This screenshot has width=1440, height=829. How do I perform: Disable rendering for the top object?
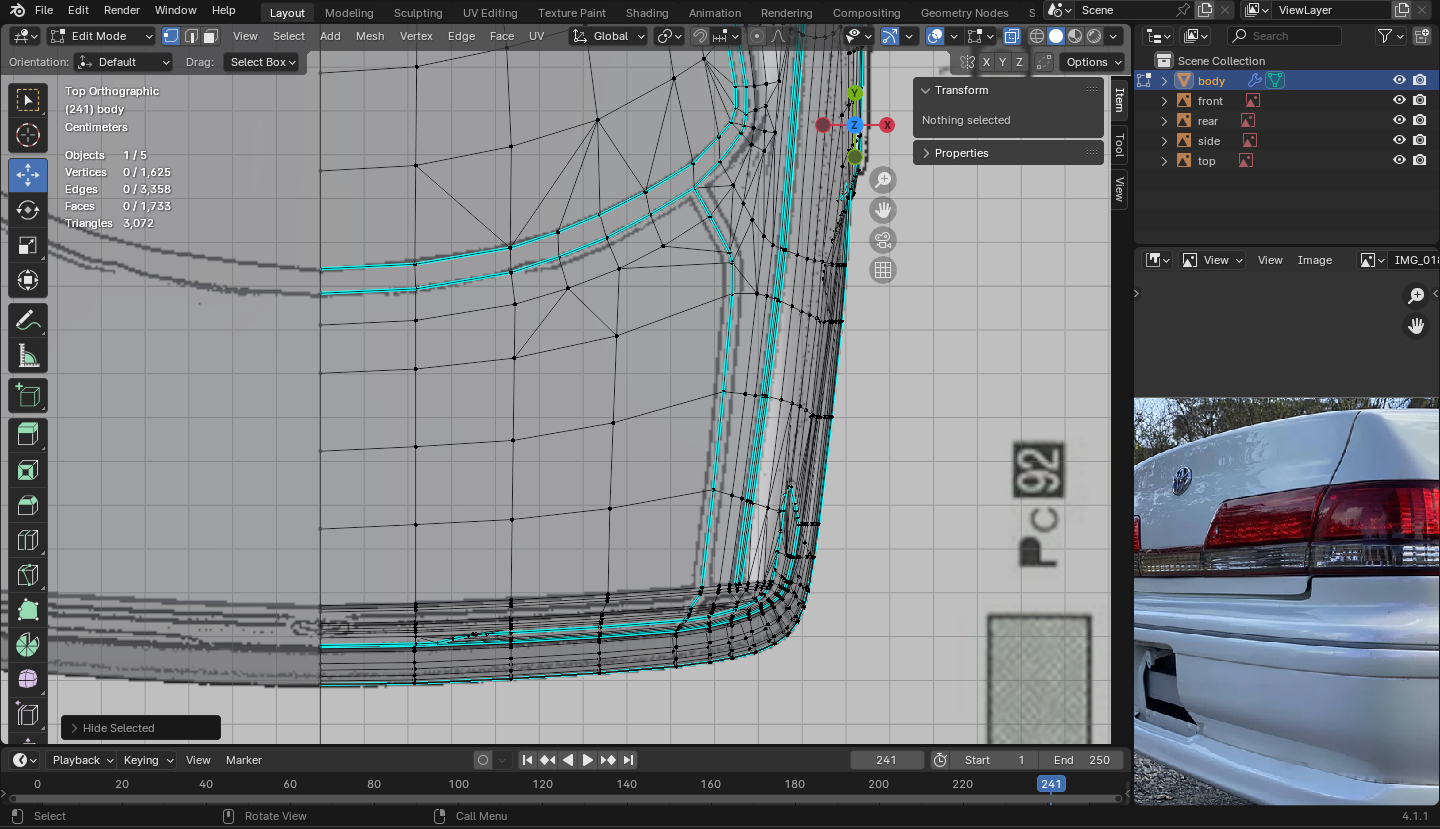click(x=1419, y=161)
